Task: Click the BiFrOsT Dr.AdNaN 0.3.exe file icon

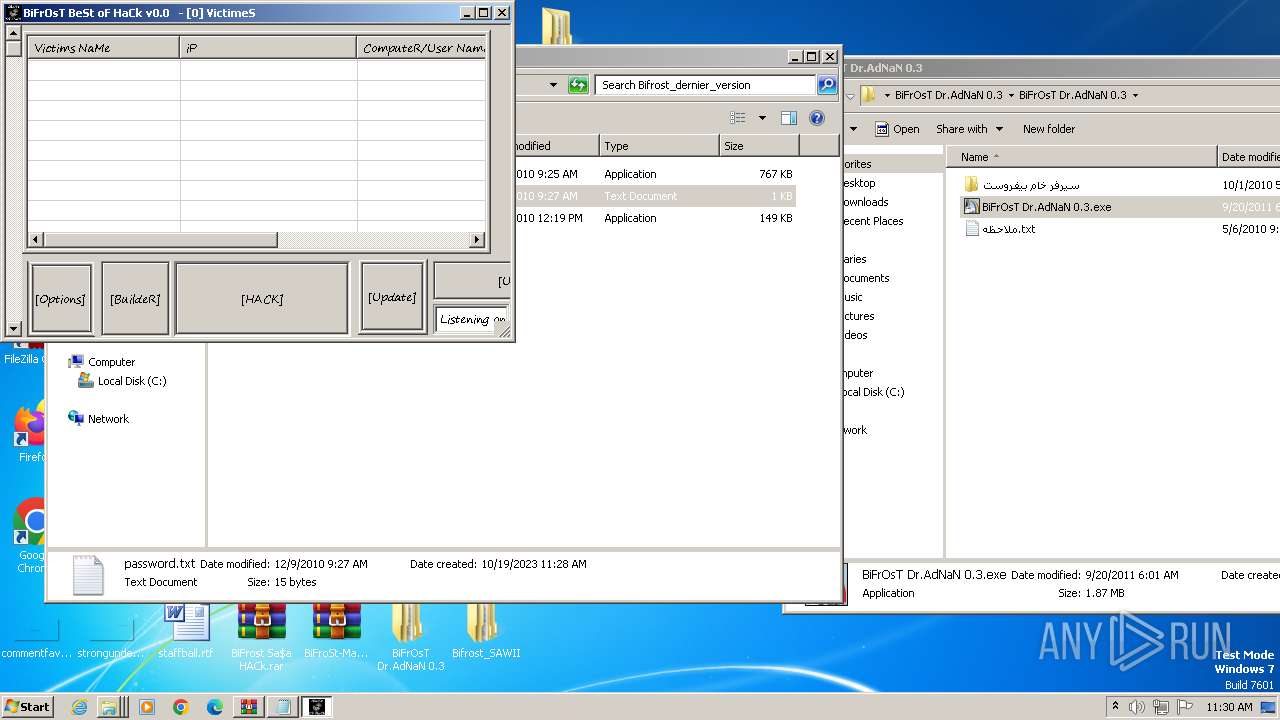Action: coord(971,207)
